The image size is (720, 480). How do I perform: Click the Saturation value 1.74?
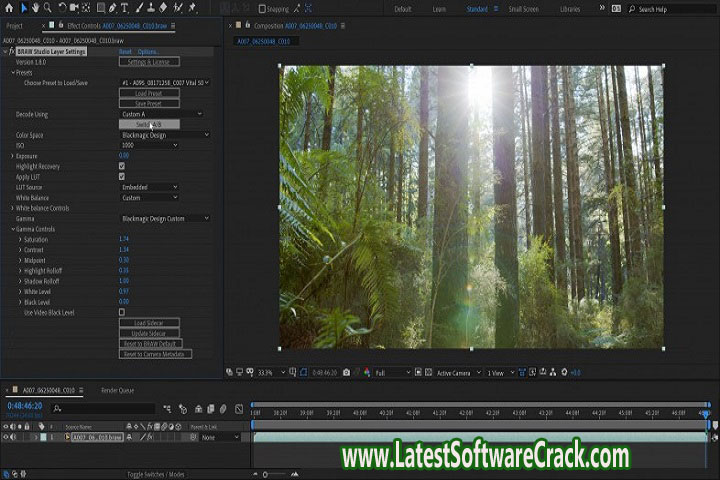[x=124, y=239]
